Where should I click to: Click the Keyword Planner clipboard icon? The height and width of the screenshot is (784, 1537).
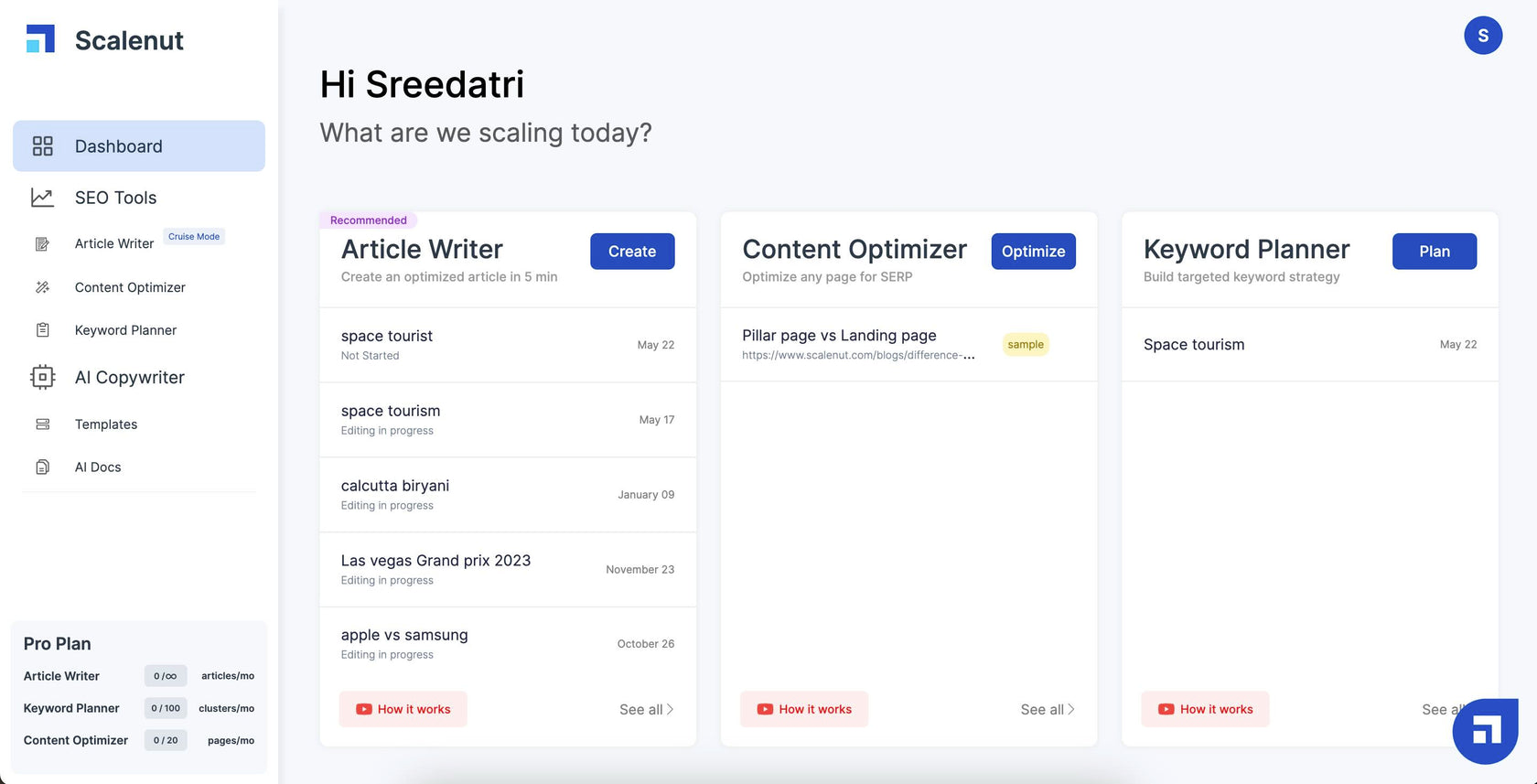pyautogui.click(x=43, y=330)
